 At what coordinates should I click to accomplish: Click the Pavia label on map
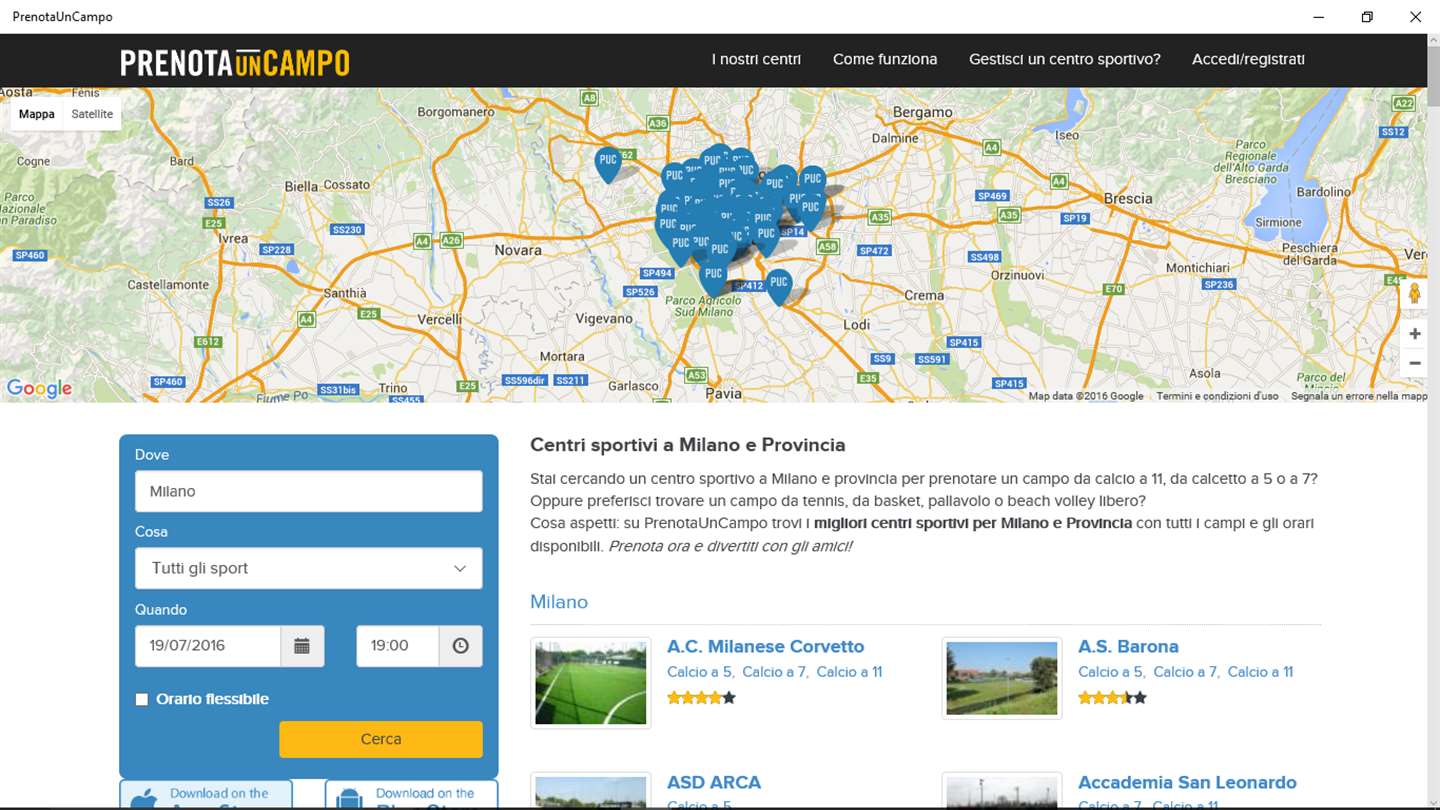[x=724, y=394]
